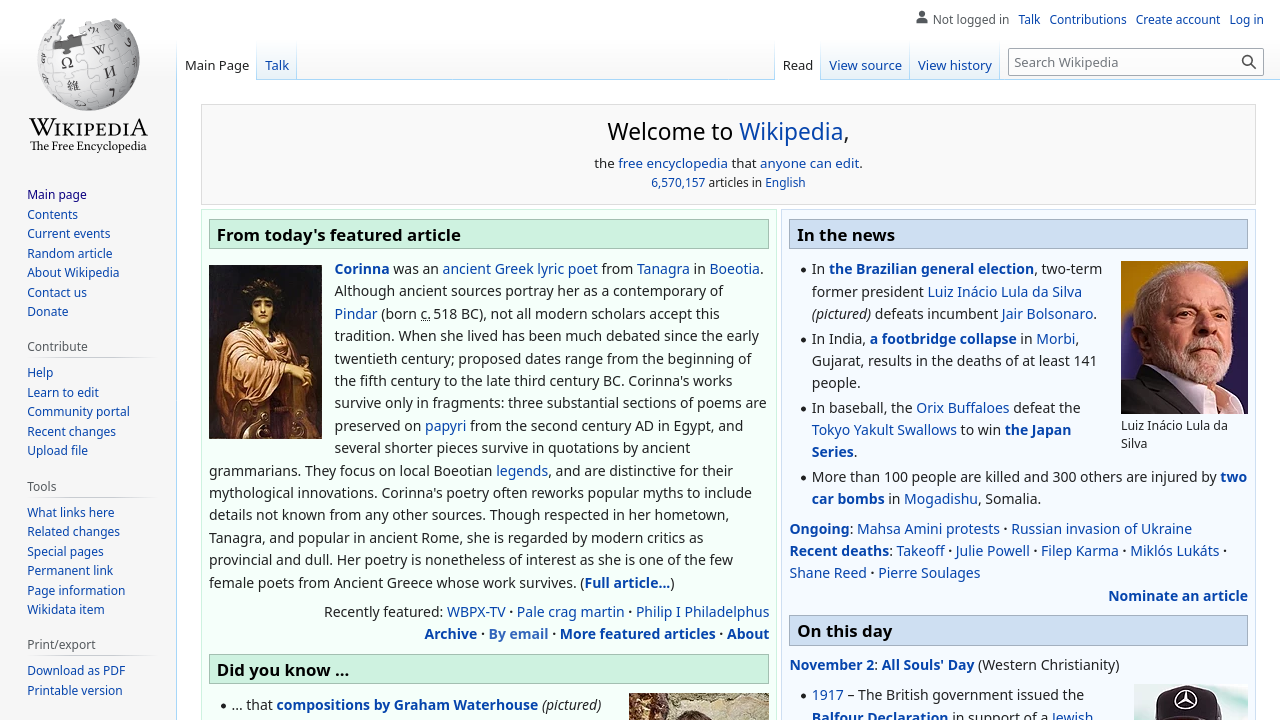Image resolution: width=1280 pixels, height=720 pixels.
Task: Open recently featured WBPX-TV link
Action: click(x=476, y=611)
